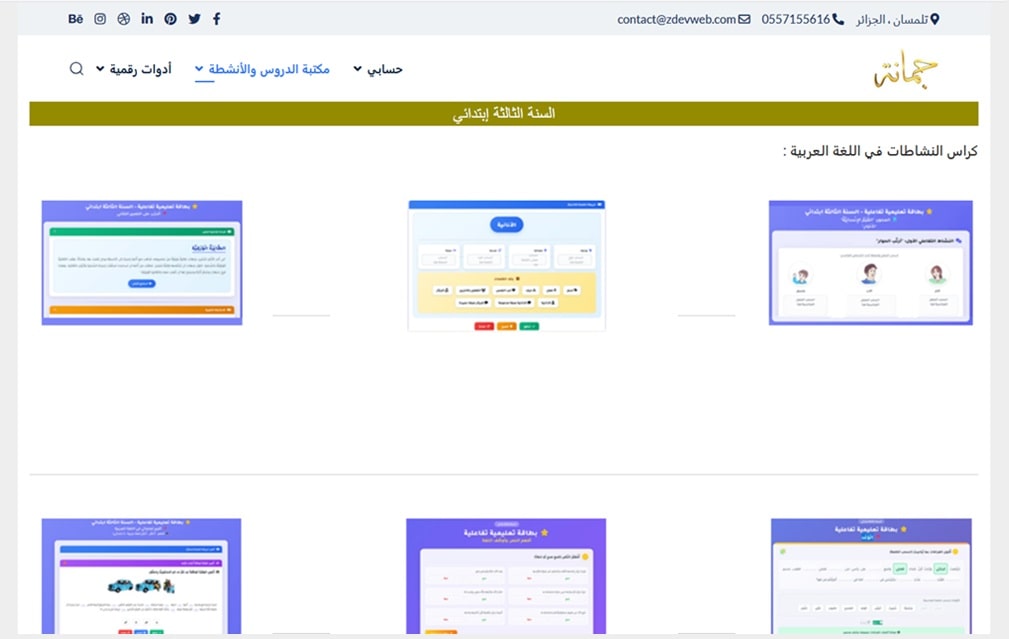The height and width of the screenshot is (639, 1009).
Task: Expand the مكتبة الدروس والأنشطة dropdown
Action: [x=262, y=69]
